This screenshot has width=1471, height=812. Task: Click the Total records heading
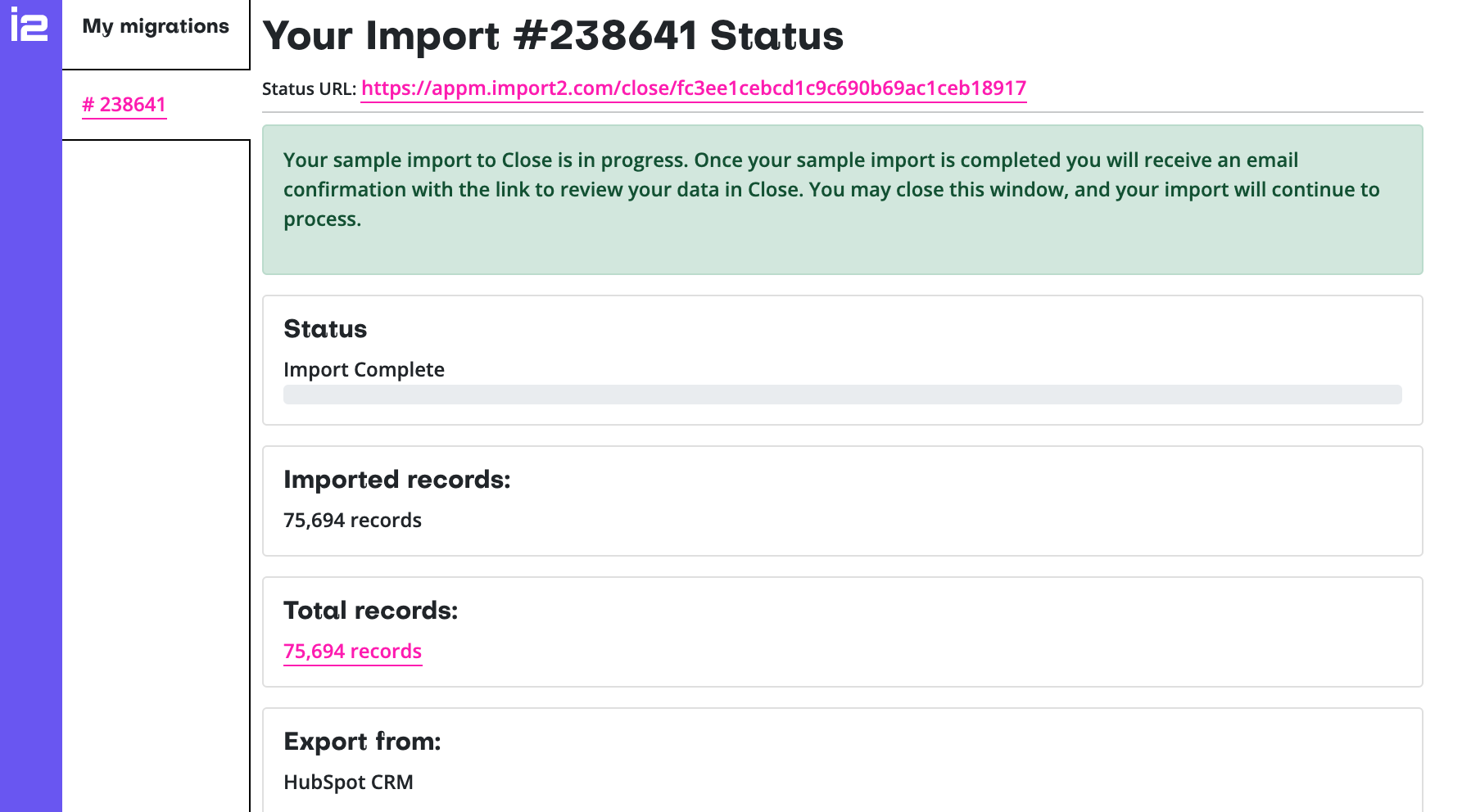click(x=370, y=611)
